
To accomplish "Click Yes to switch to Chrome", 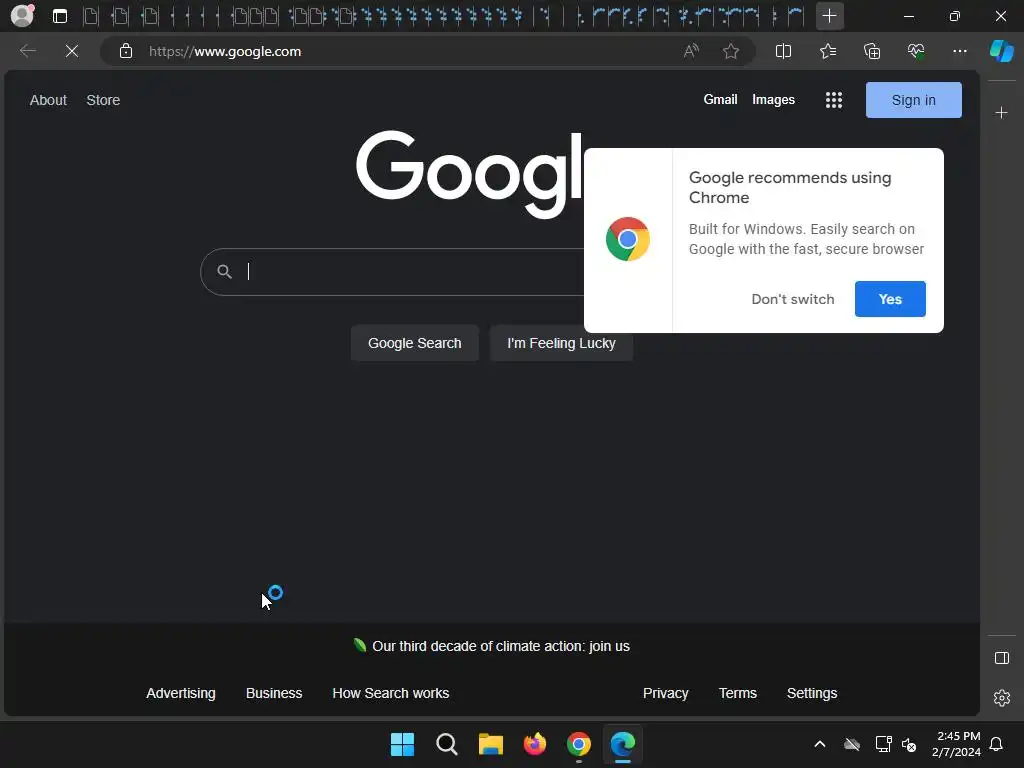I will (890, 299).
